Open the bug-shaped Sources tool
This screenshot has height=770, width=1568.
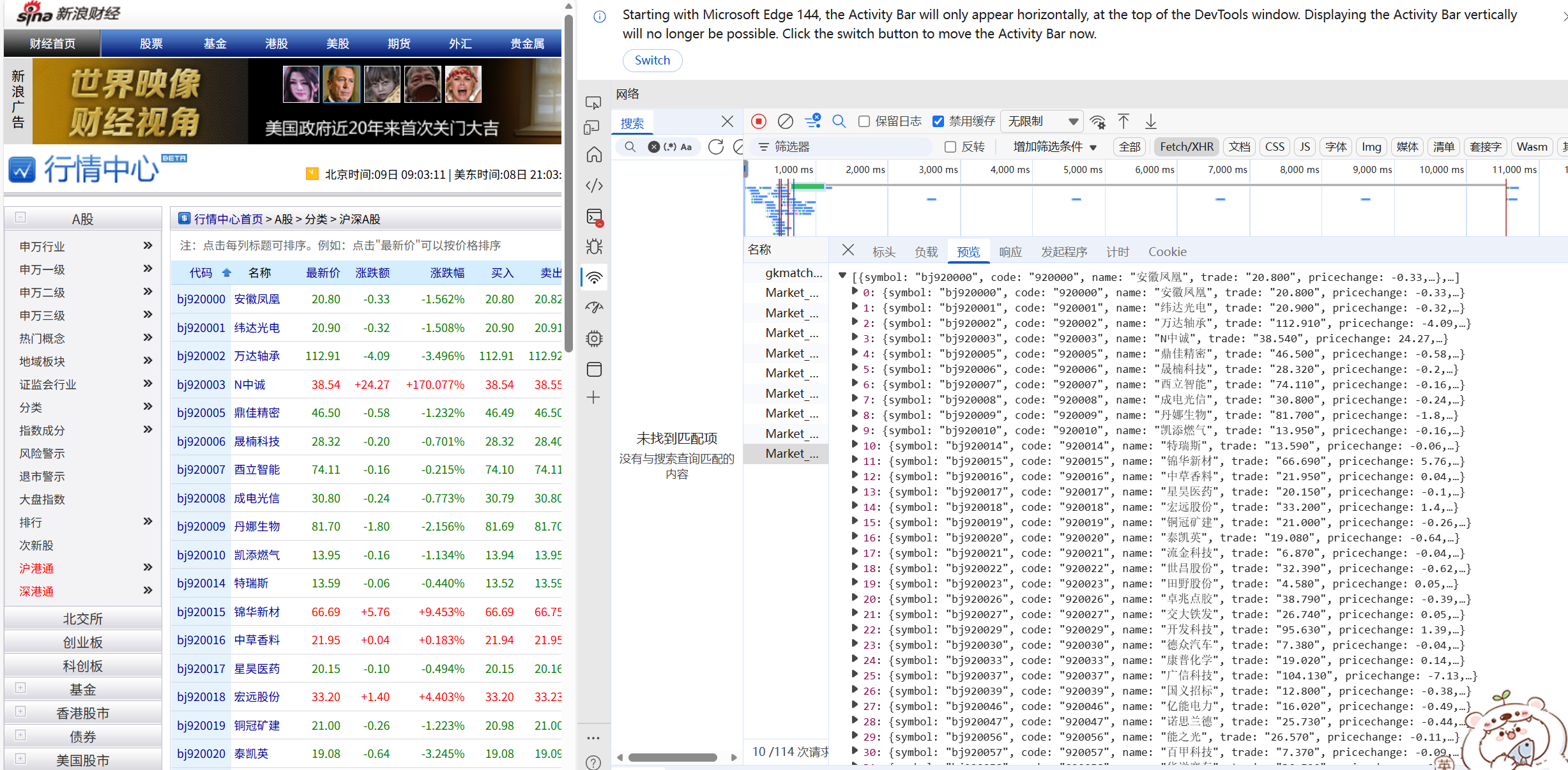[x=594, y=246]
